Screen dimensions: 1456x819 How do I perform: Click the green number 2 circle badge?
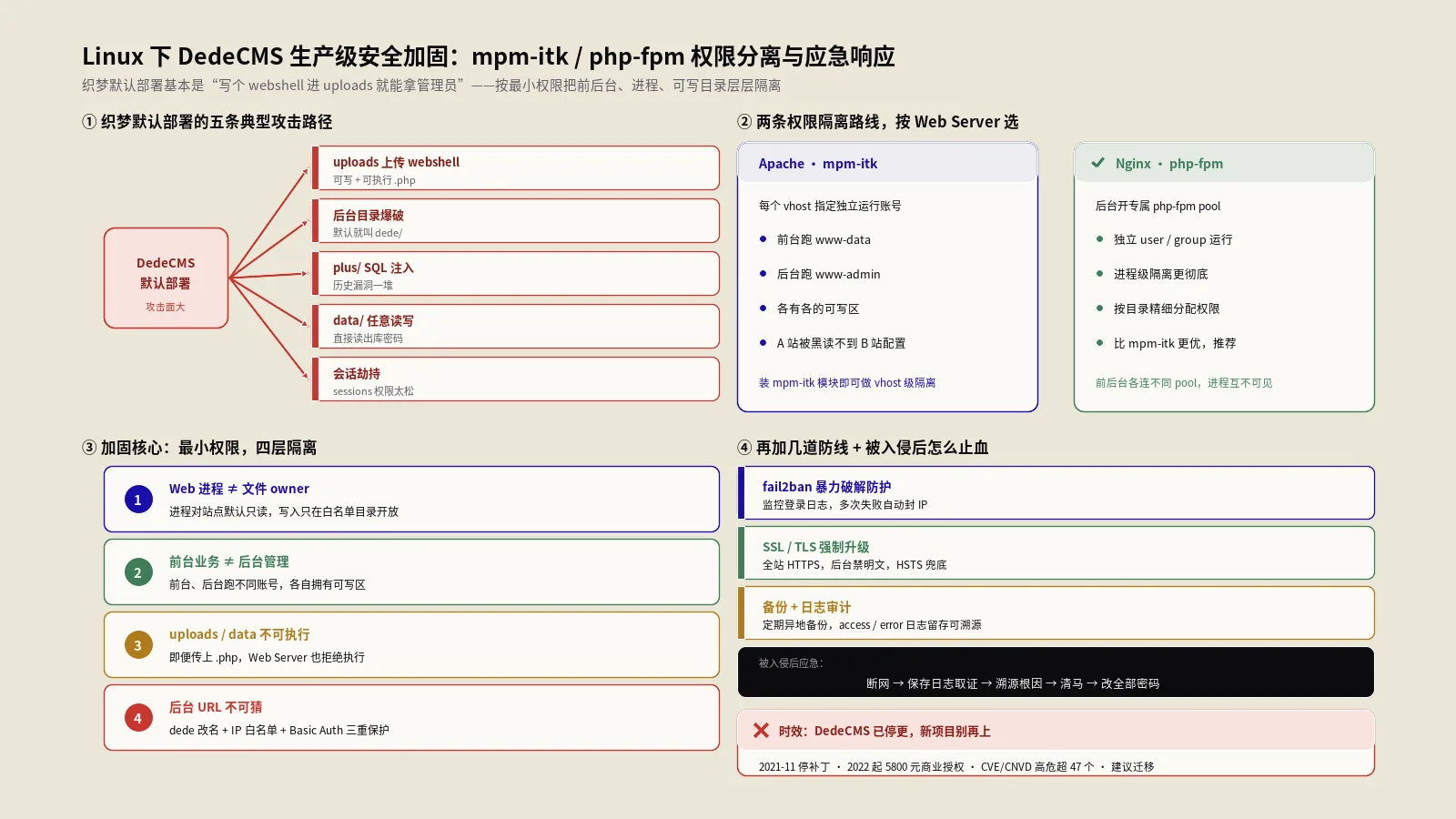(138, 572)
